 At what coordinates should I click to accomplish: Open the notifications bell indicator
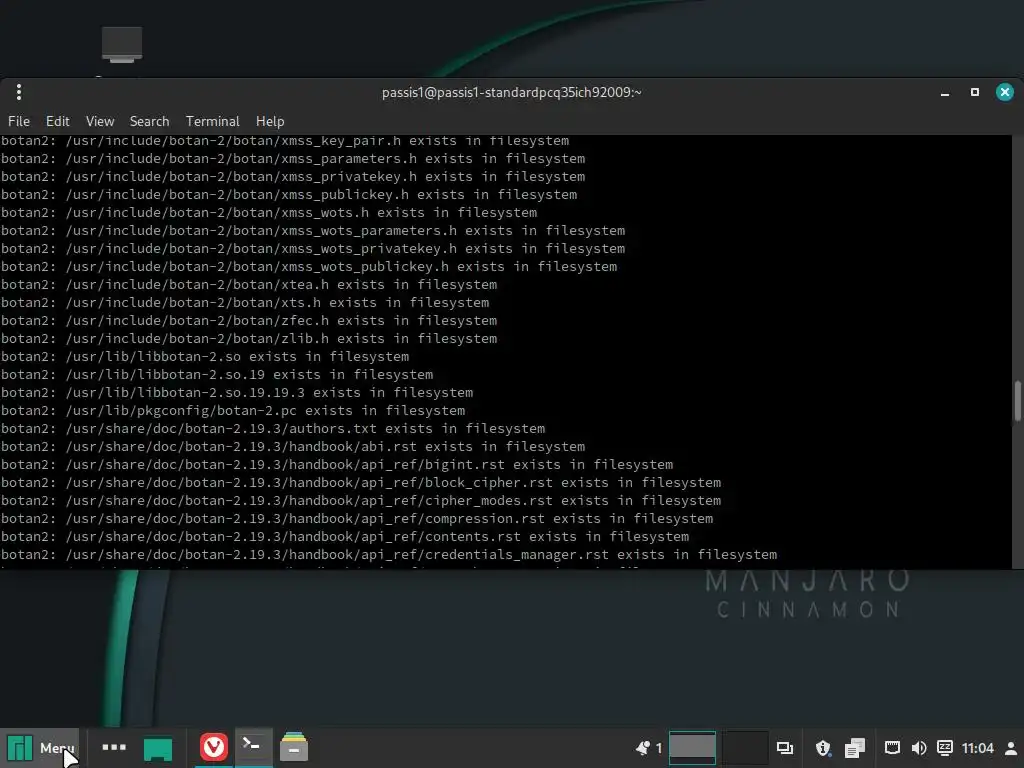click(643, 748)
